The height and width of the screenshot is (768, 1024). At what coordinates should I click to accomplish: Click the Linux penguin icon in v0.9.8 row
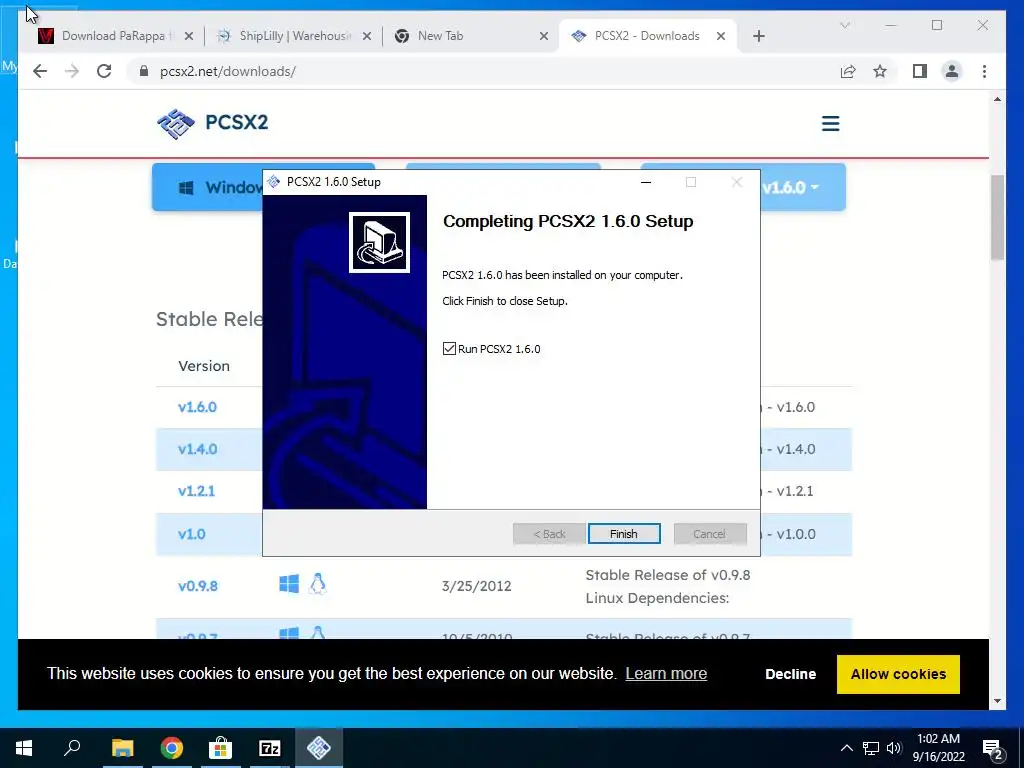pos(317,583)
